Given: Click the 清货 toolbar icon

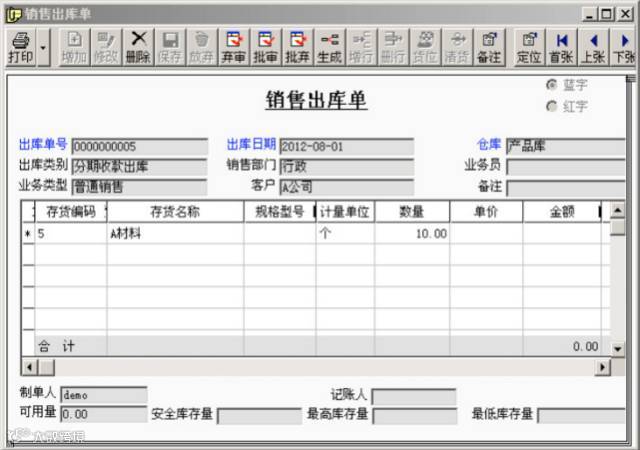Looking at the screenshot, I should point(457,47).
